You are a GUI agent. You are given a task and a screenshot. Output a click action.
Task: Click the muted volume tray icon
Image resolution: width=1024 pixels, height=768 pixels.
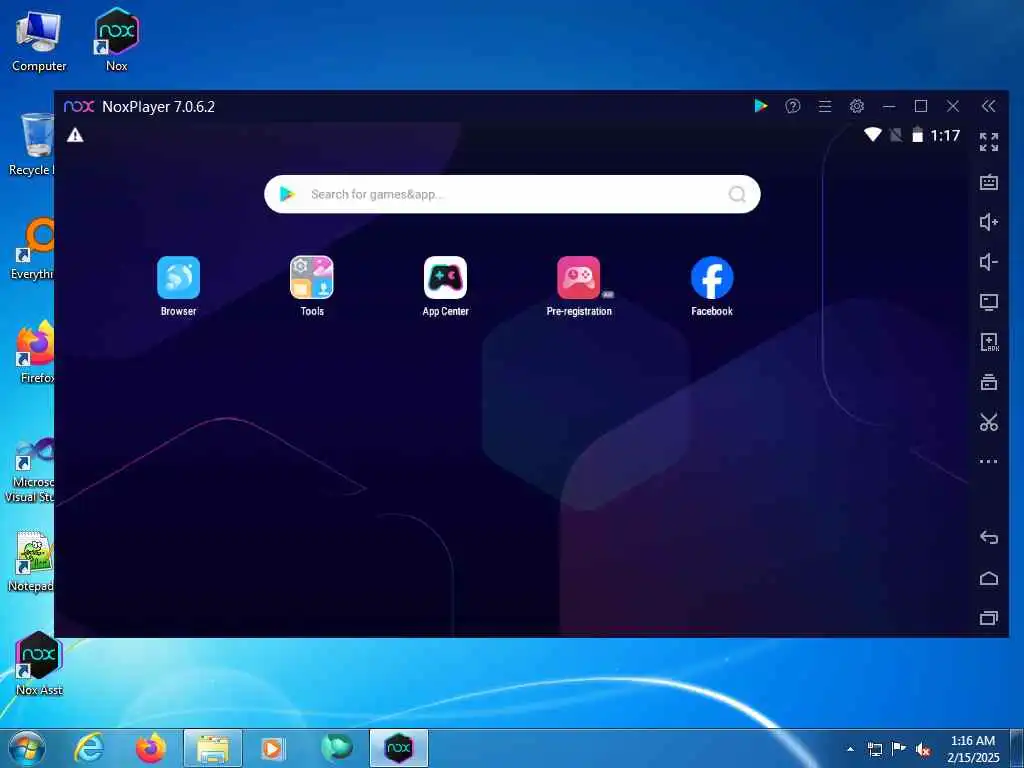click(923, 750)
